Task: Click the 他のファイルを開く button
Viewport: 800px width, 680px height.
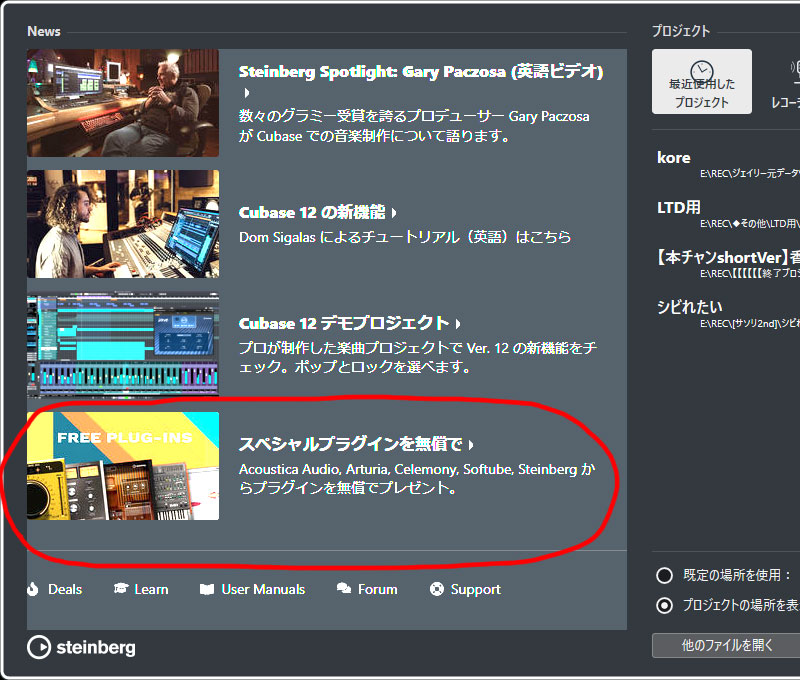Action: point(726,645)
